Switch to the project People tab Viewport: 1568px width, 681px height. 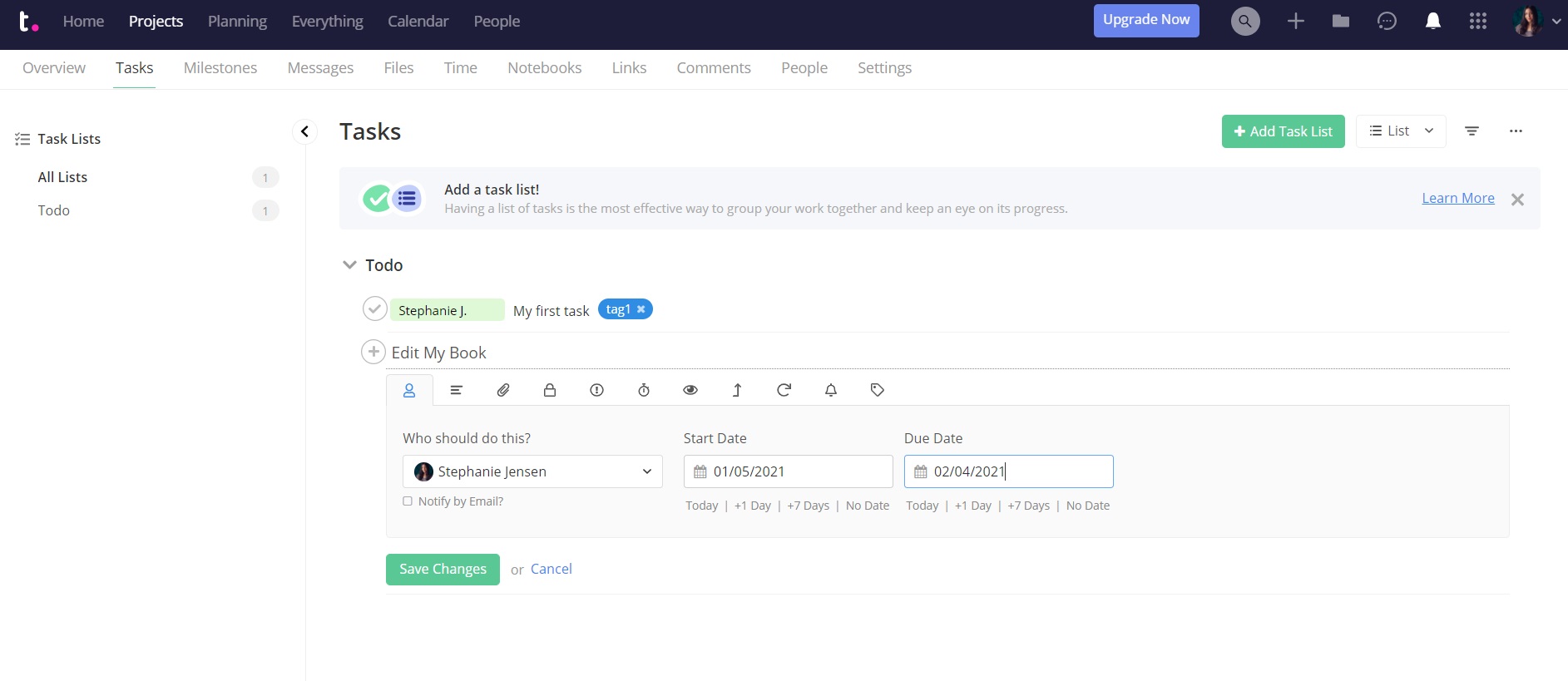pyautogui.click(x=804, y=68)
